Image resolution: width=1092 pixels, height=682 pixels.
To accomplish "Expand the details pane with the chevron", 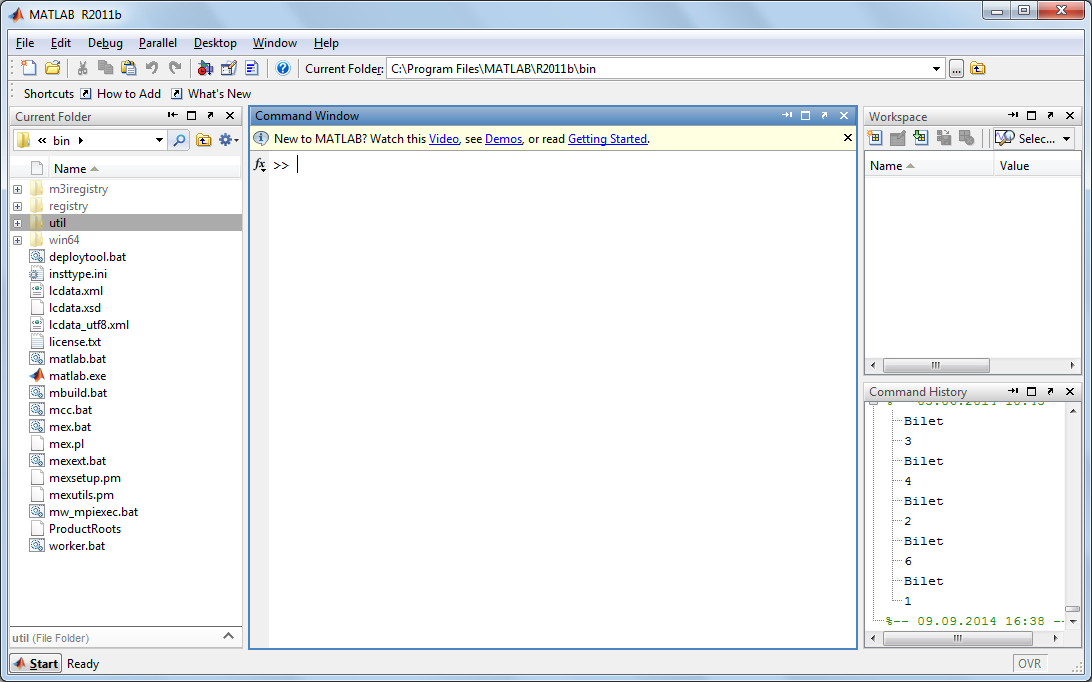I will point(228,636).
